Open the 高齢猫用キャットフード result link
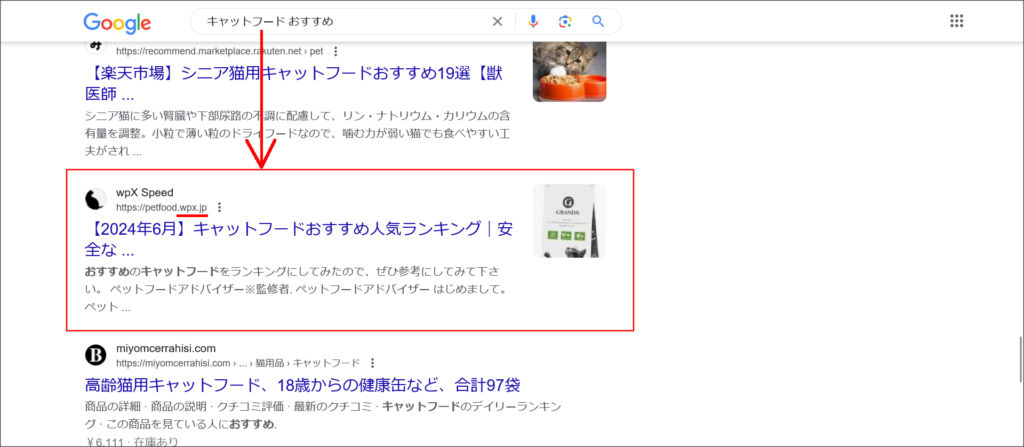This screenshot has width=1024, height=447. 301,386
